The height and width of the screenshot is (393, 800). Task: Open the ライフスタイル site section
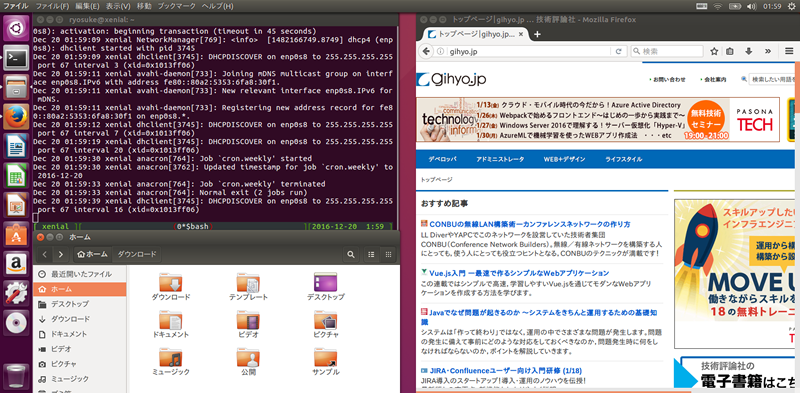click(623, 159)
